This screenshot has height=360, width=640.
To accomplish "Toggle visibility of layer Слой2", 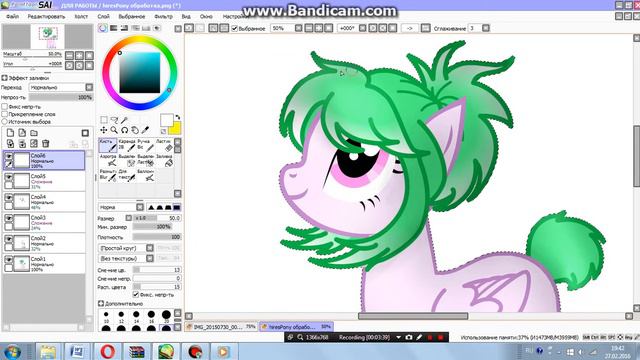I will pyautogui.click(x=8, y=239).
